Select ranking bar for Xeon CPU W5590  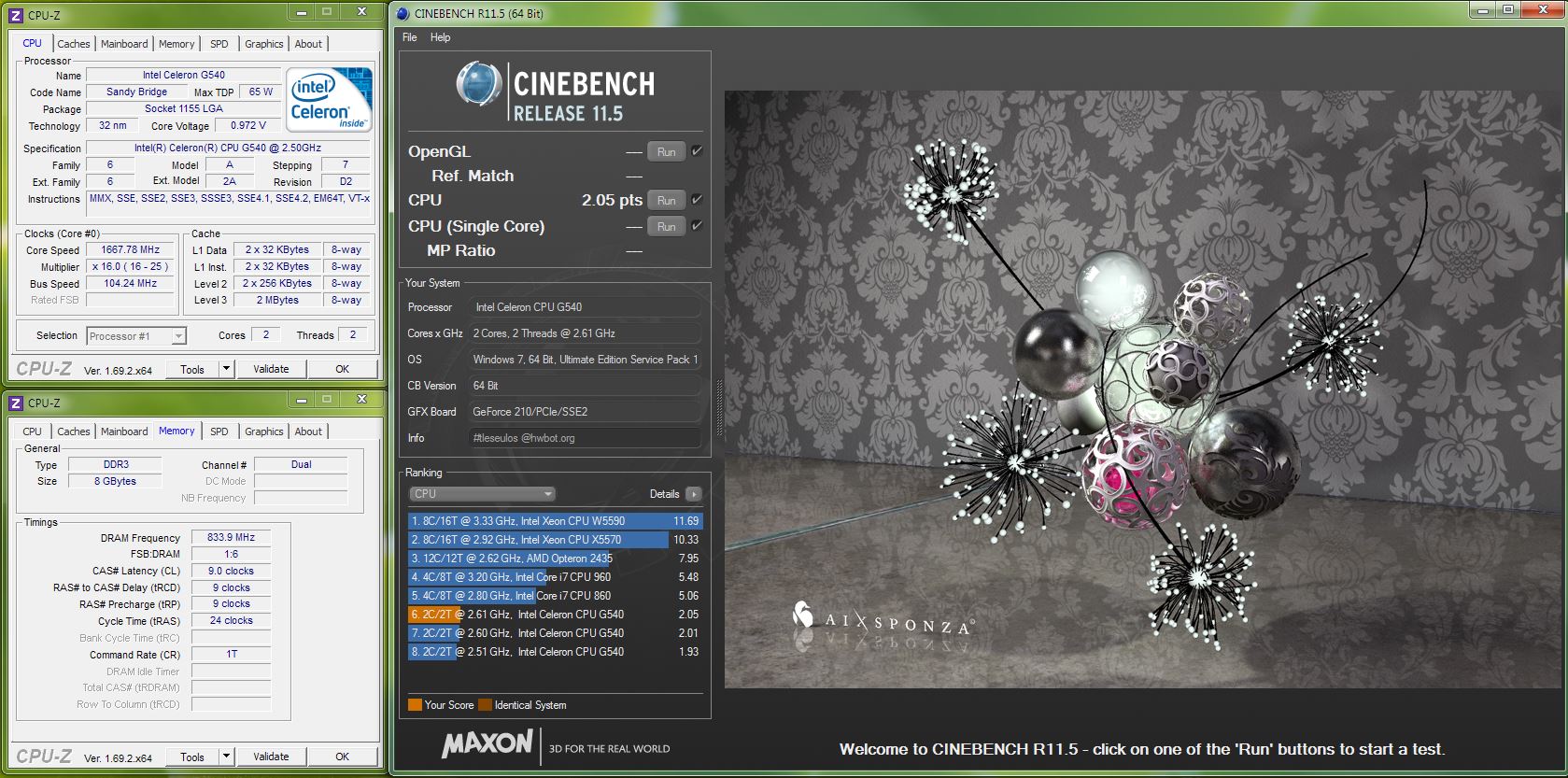555,521
